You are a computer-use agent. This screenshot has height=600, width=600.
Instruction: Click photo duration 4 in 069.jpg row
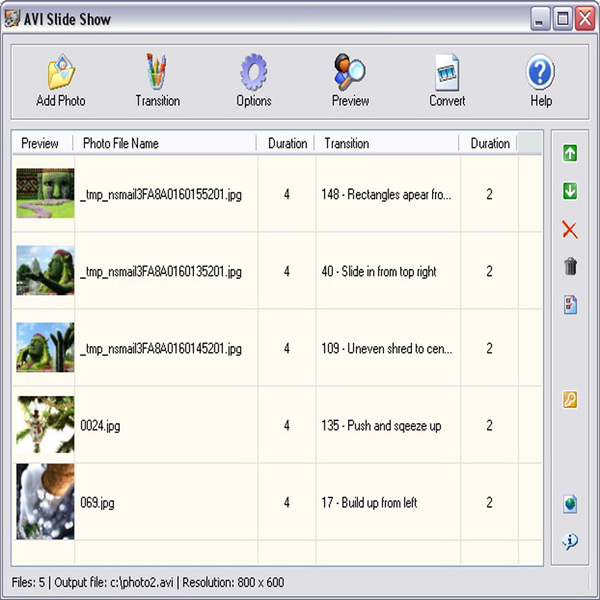pos(287,502)
